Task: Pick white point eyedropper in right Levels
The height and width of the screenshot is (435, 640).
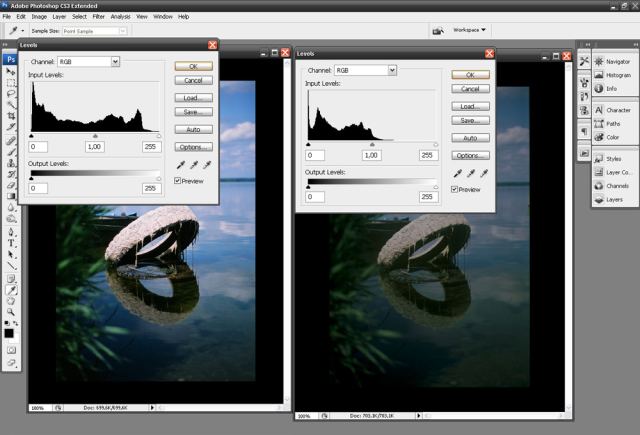Action: [484, 173]
